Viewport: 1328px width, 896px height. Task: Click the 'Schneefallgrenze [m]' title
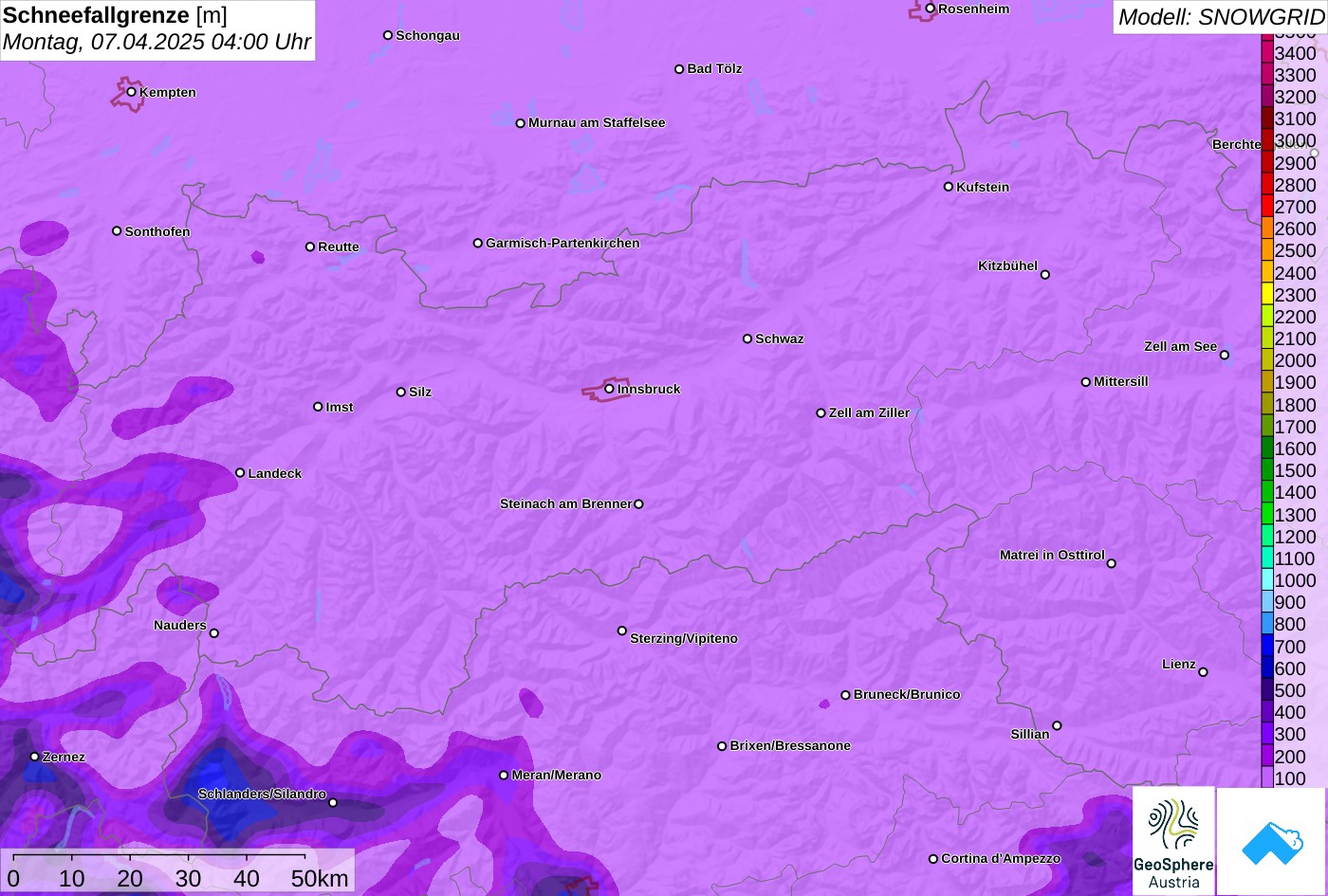115,15
